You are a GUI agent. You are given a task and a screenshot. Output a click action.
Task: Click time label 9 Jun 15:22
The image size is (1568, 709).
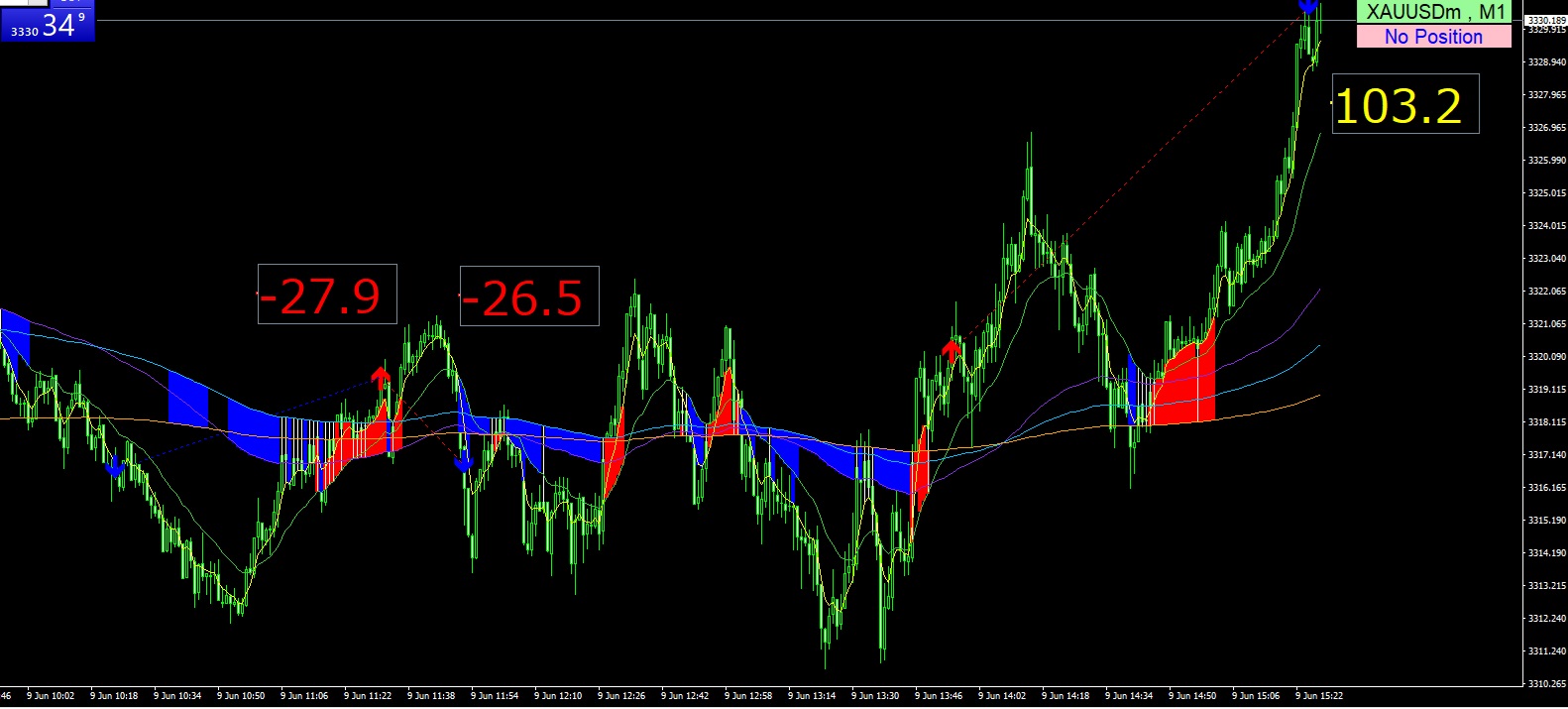pos(1319,696)
